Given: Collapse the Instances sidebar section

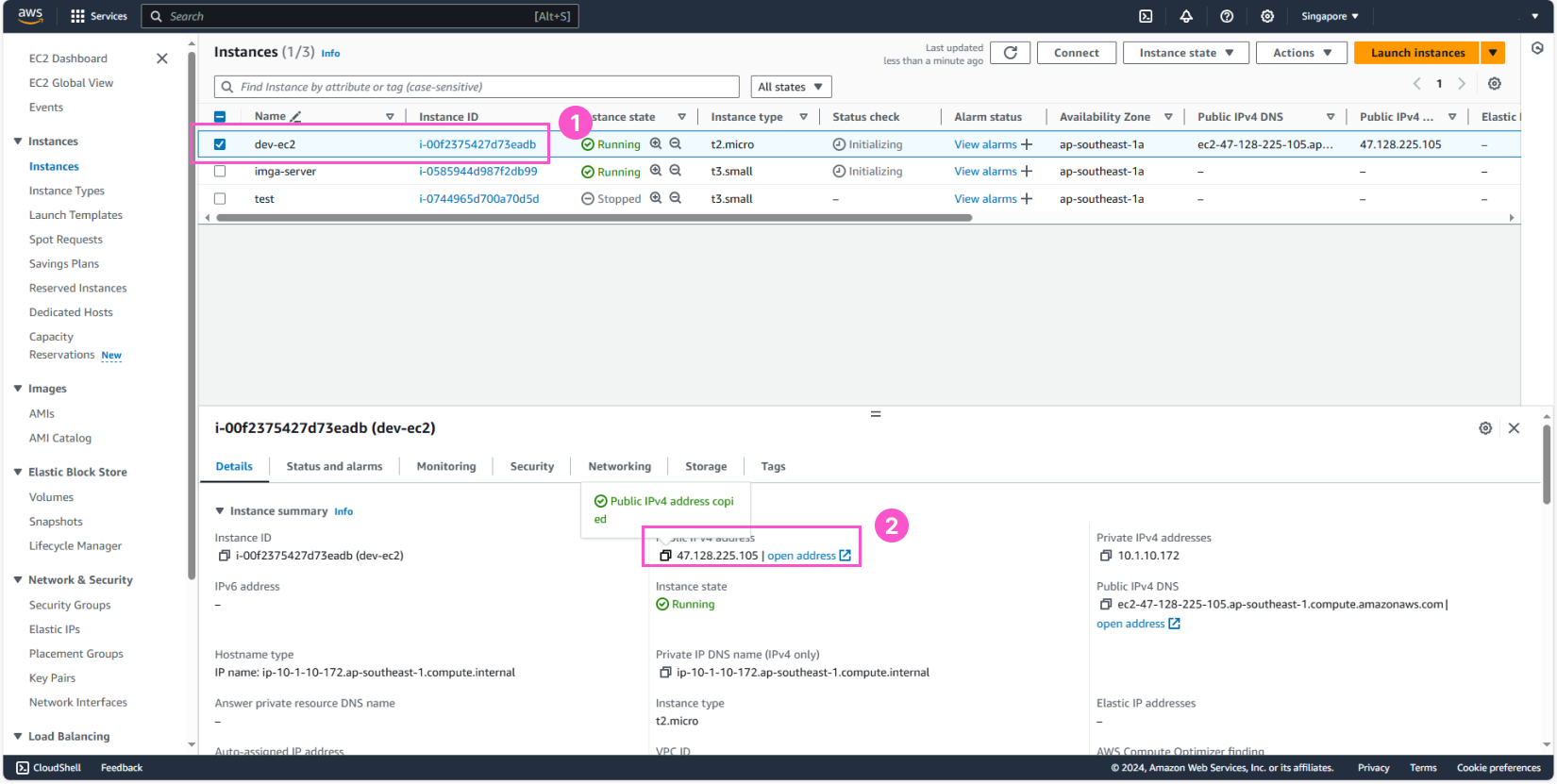Looking at the screenshot, I should [18, 142].
